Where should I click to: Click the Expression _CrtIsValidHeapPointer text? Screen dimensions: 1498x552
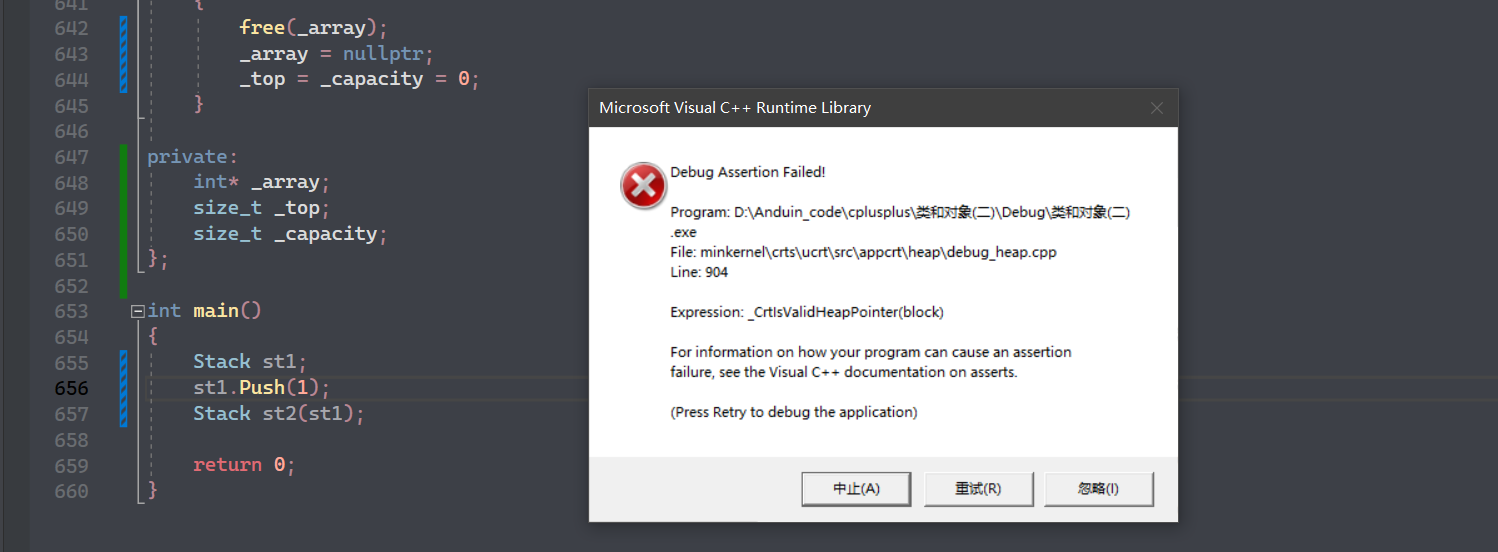[x=807, y=312]
